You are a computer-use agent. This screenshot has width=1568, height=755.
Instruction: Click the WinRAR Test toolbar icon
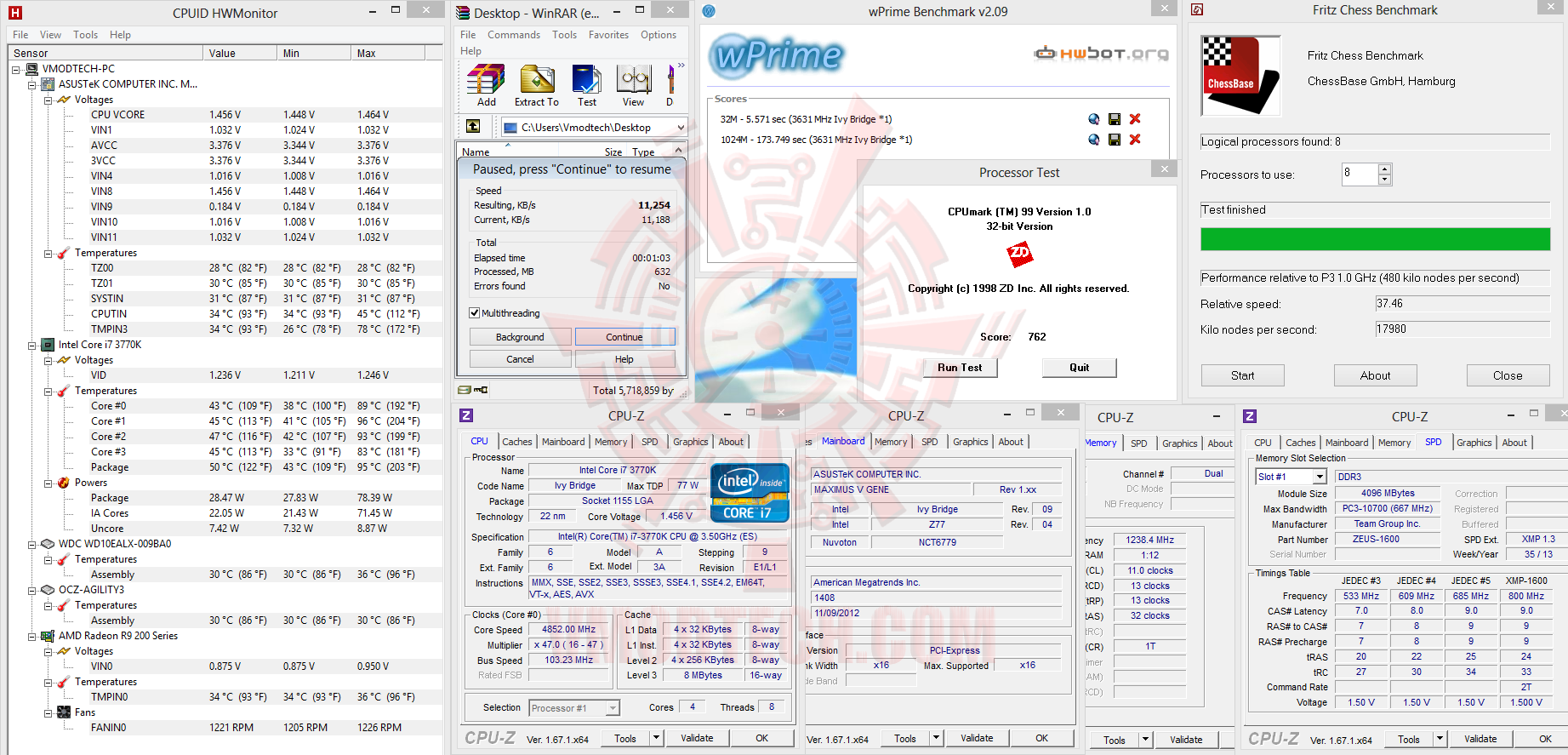point(587,86)
